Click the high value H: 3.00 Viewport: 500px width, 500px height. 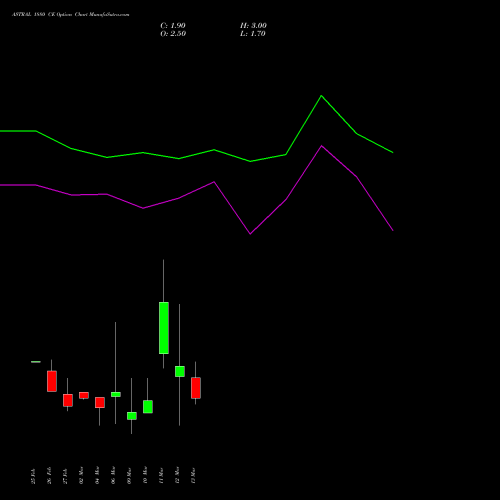253,26
